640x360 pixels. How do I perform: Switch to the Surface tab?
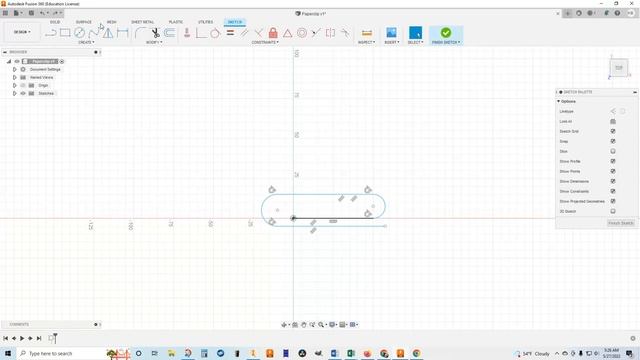tap(84, 22)
